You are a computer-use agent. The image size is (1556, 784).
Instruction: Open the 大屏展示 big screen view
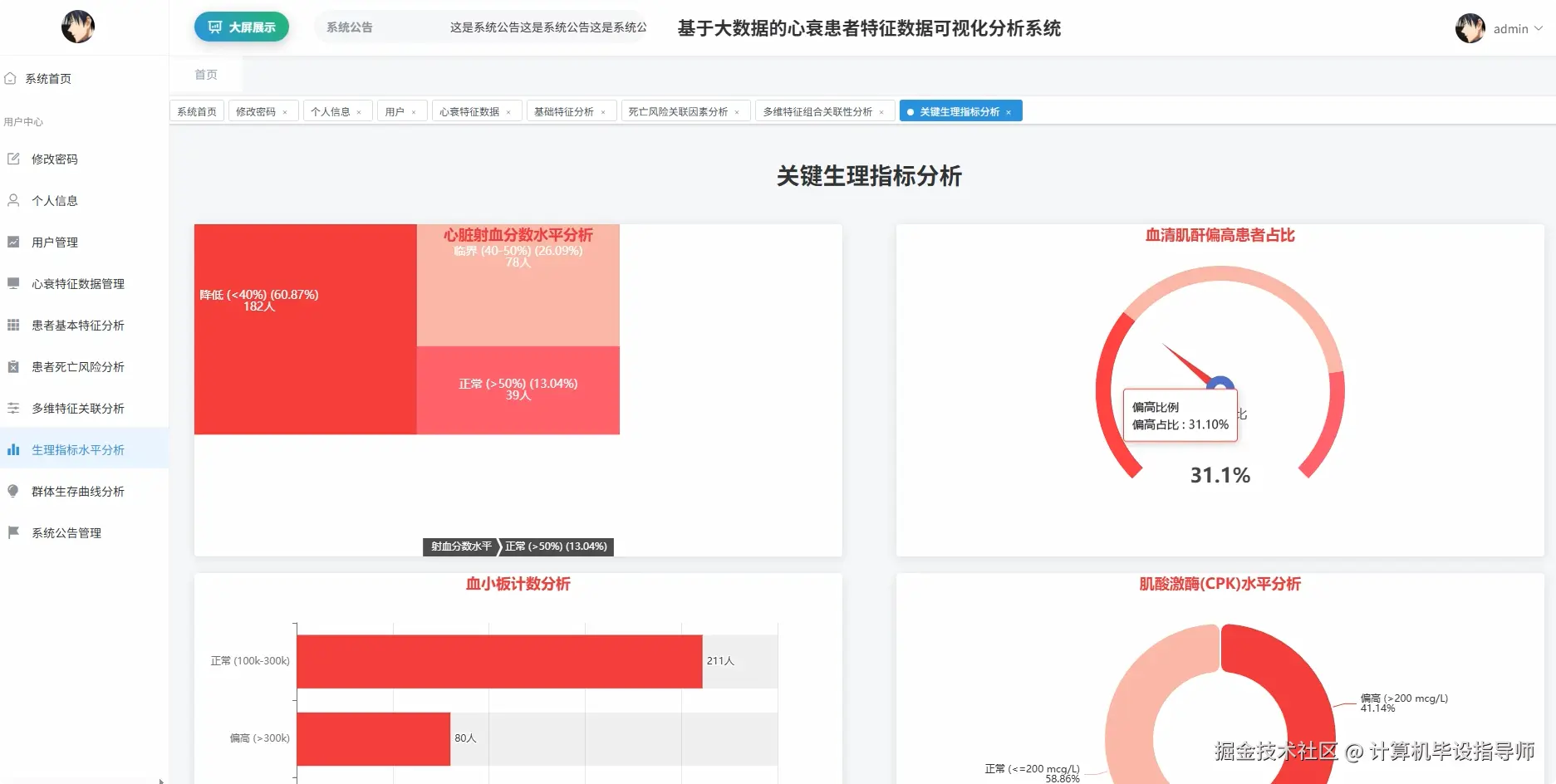[x=242, y=27]
